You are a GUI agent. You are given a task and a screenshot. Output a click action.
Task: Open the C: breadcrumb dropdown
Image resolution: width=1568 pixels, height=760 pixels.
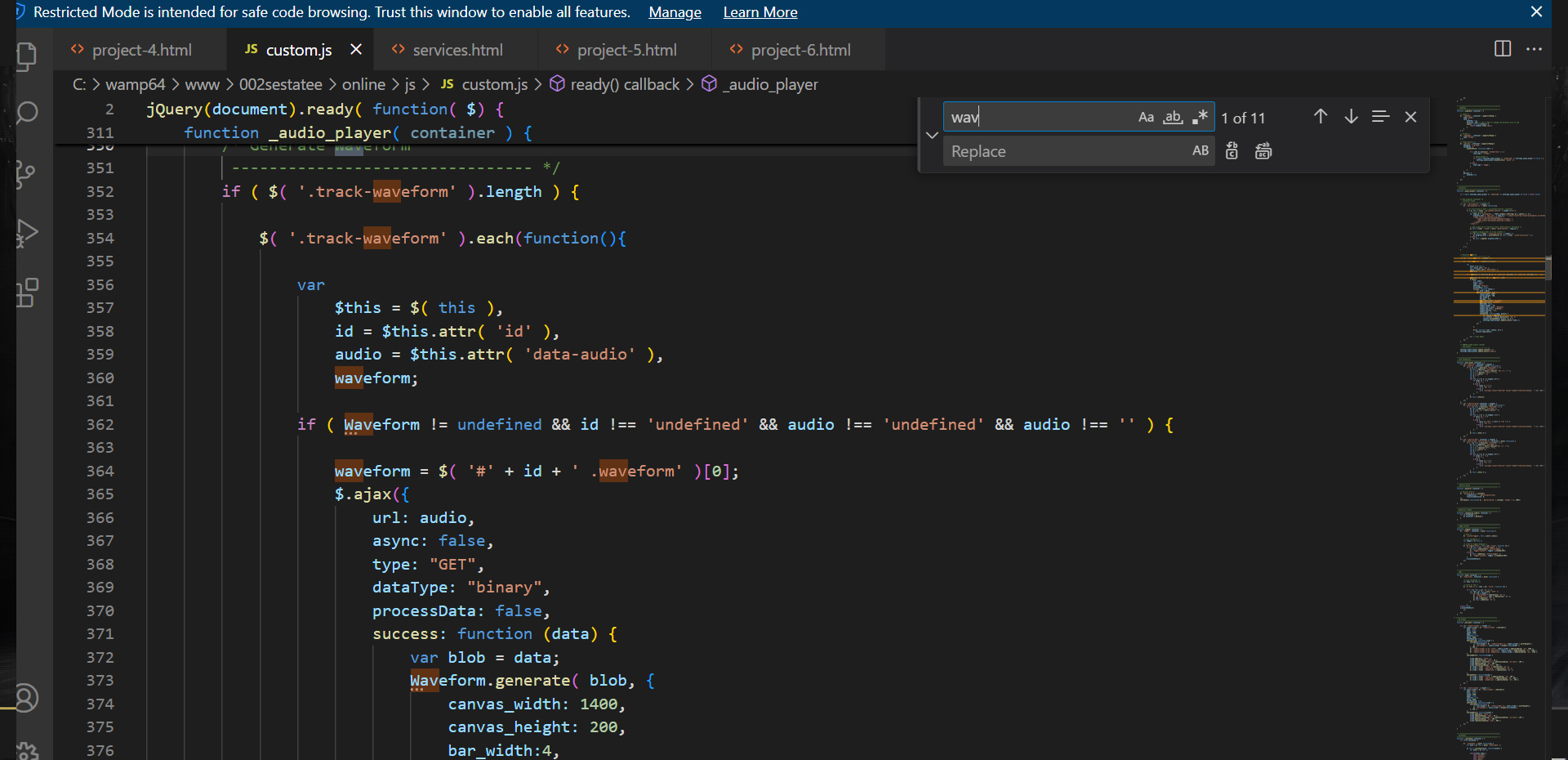click(79, 84)
